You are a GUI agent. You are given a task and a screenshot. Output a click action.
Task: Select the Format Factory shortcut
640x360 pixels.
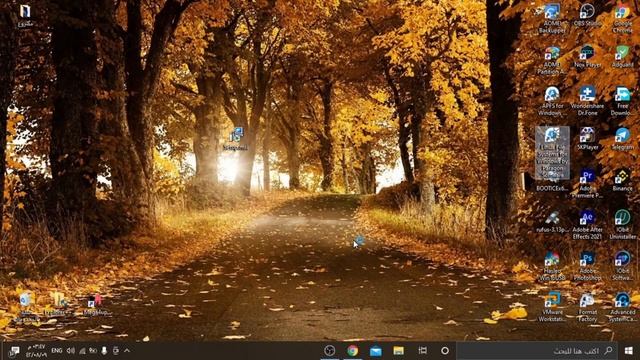(587, 307)
